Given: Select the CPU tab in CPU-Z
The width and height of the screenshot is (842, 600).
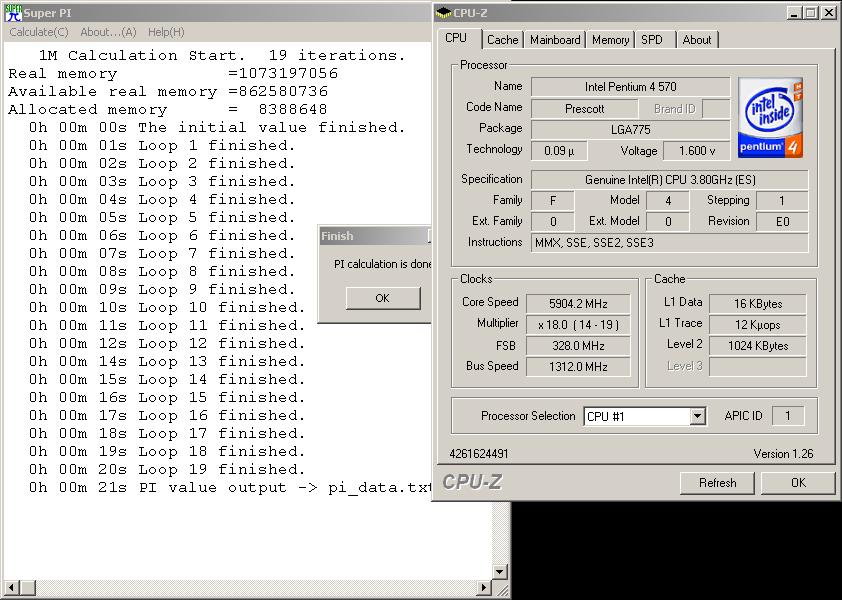Looking at the screenshot, I should (456, 38).
